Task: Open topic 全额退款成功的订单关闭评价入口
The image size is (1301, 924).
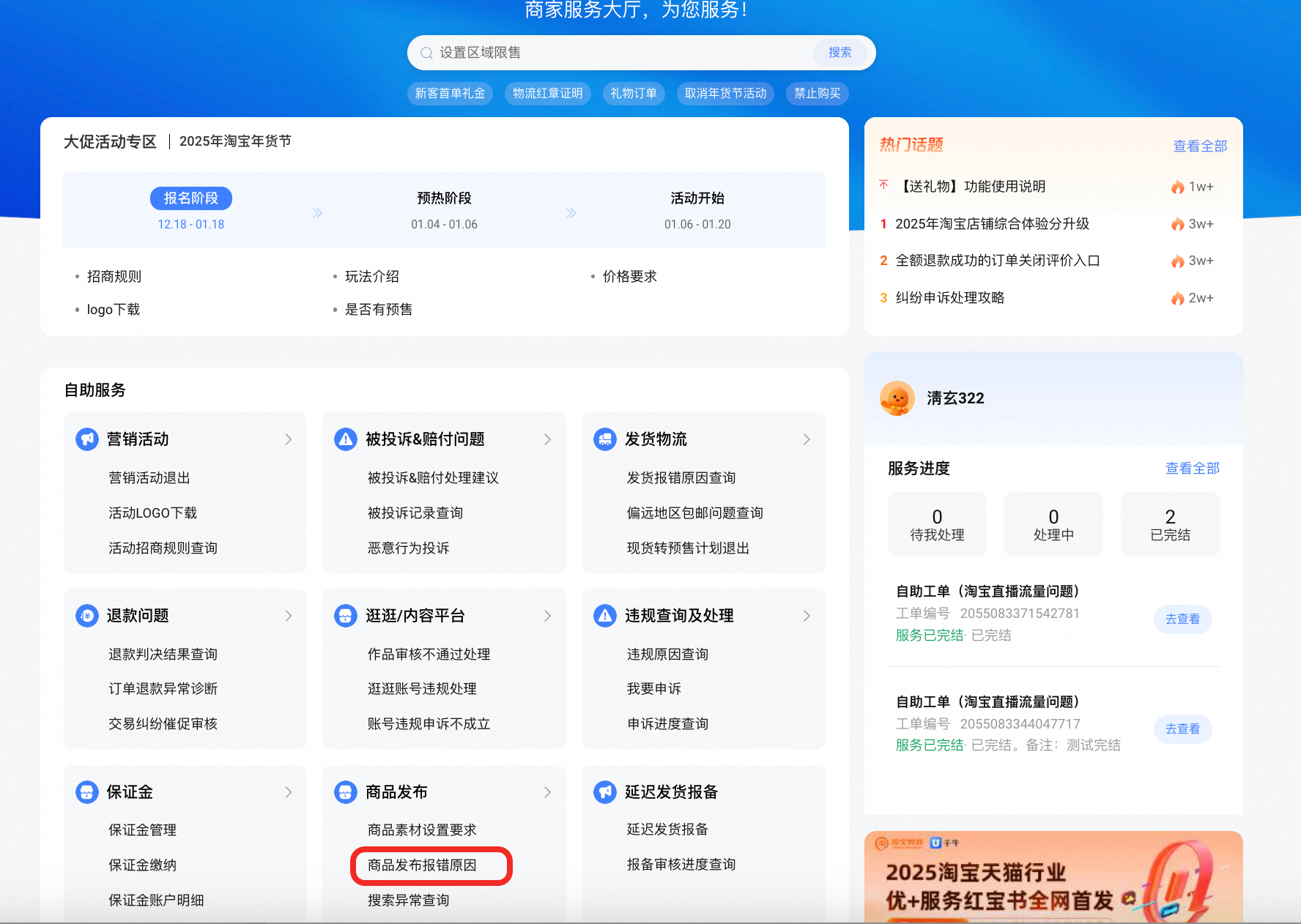Action: point(998,261)
